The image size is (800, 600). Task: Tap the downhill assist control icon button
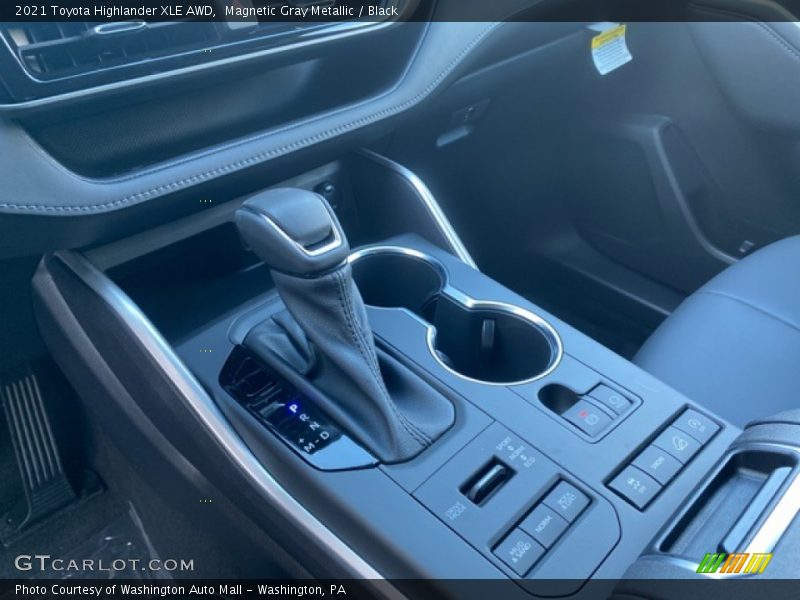[x=681, y=443]
